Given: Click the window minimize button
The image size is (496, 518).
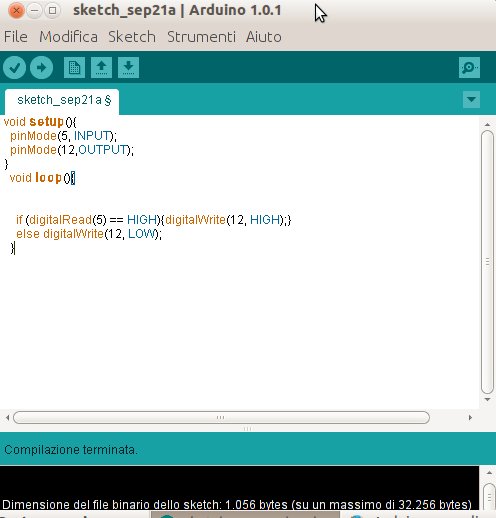Looking at the screenshot, I should point(34,11).
